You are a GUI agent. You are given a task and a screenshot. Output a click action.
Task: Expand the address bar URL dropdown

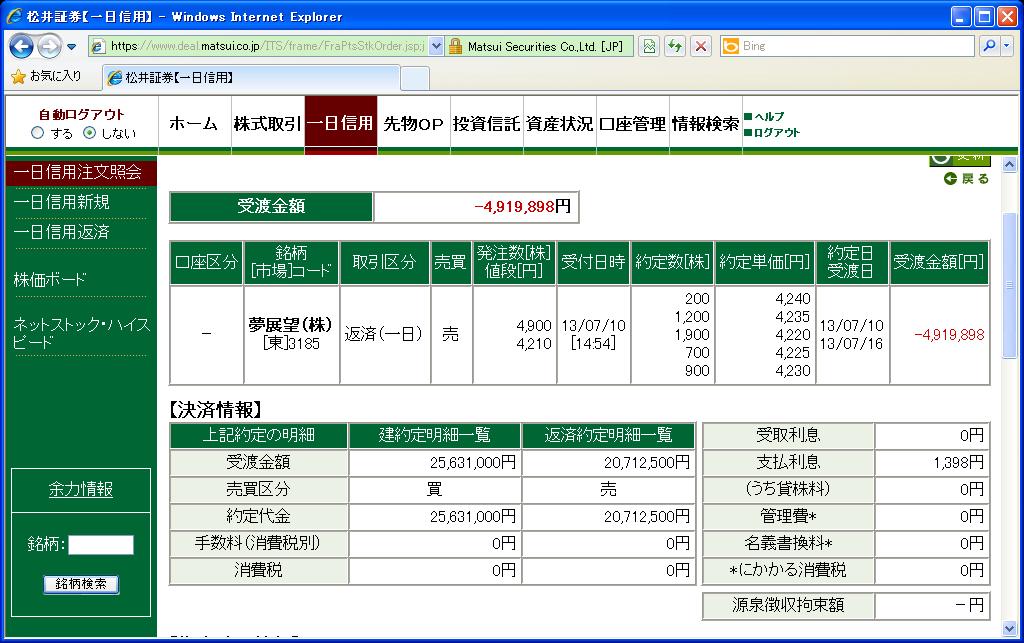(436, 46)
